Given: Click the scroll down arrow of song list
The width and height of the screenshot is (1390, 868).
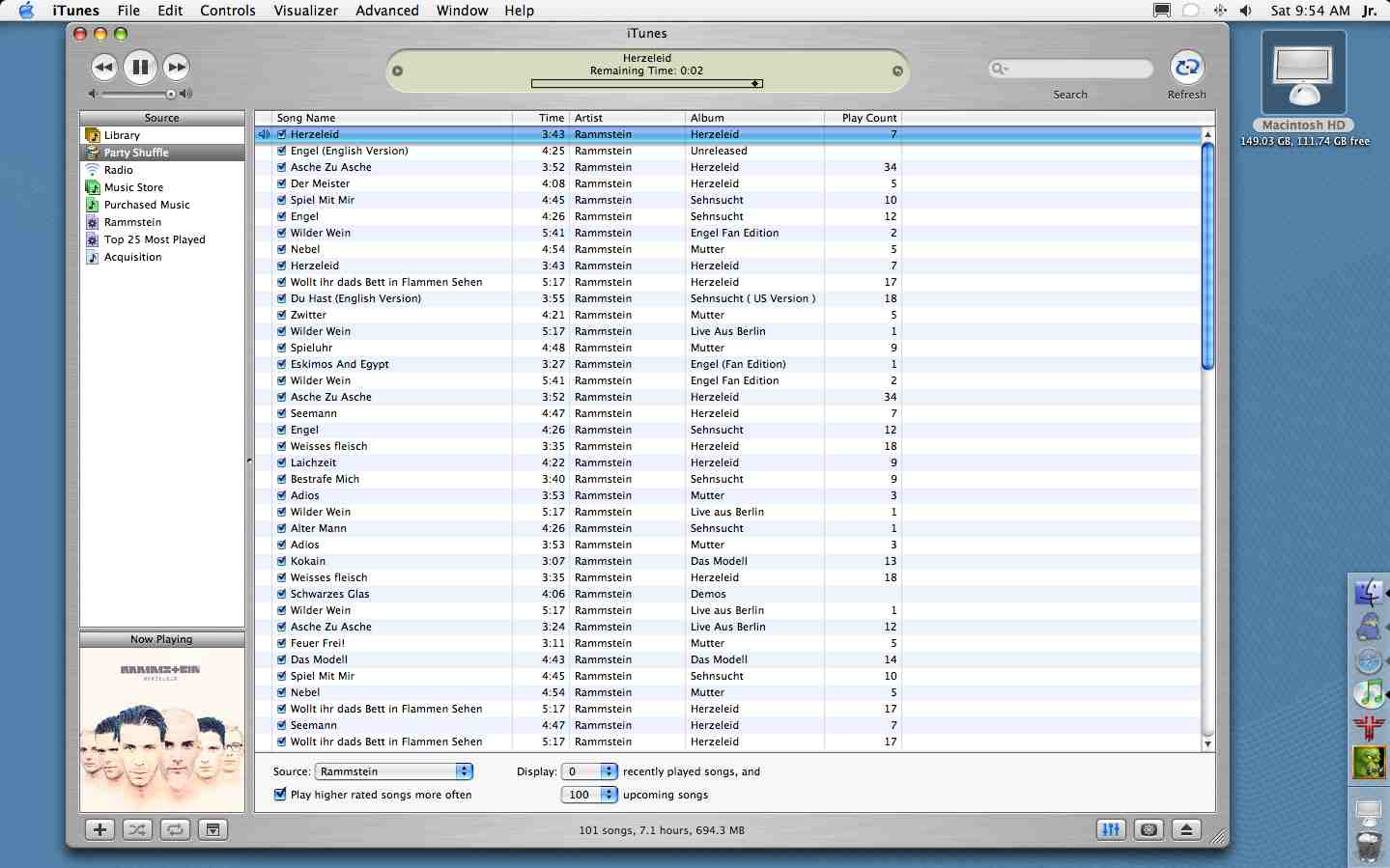Looking at the screenshot, I should (x=1207, y=744).
